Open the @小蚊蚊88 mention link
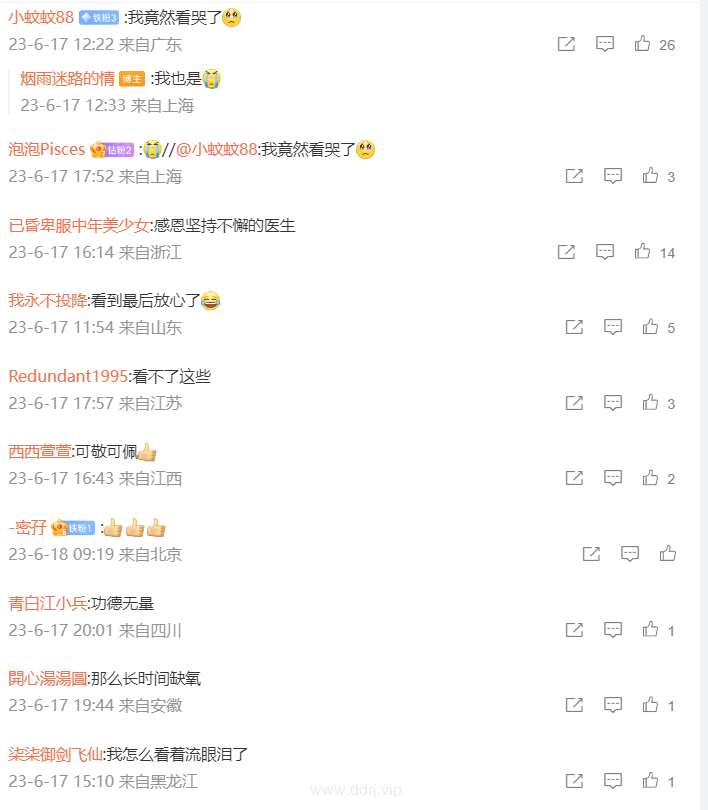Screen dimensions: 708x810 point(217,149)
